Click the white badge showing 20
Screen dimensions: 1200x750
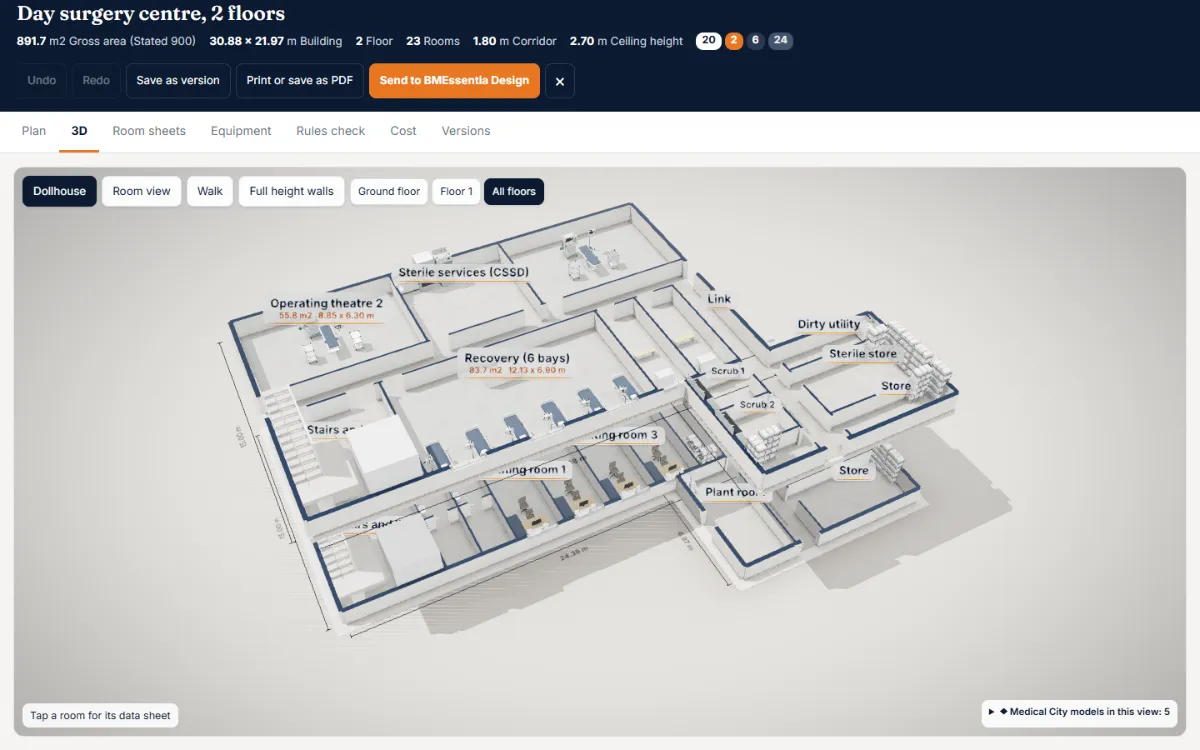click(x=708, y=41)
